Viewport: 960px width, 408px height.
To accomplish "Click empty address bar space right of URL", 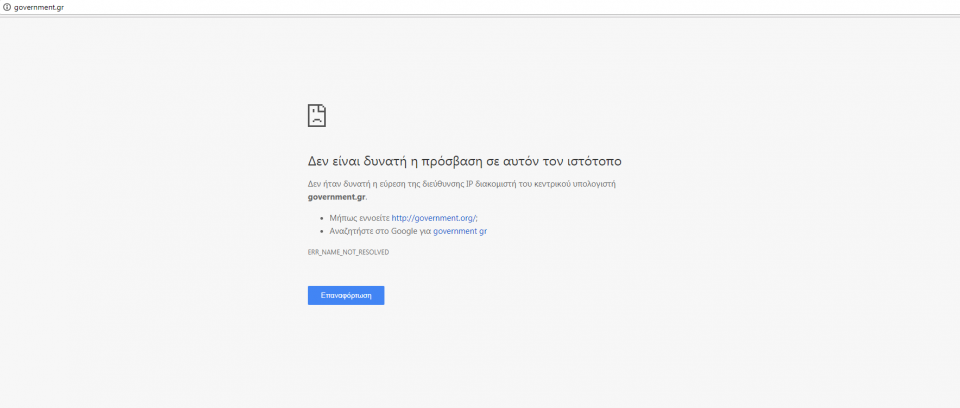I will pos(500,7).
